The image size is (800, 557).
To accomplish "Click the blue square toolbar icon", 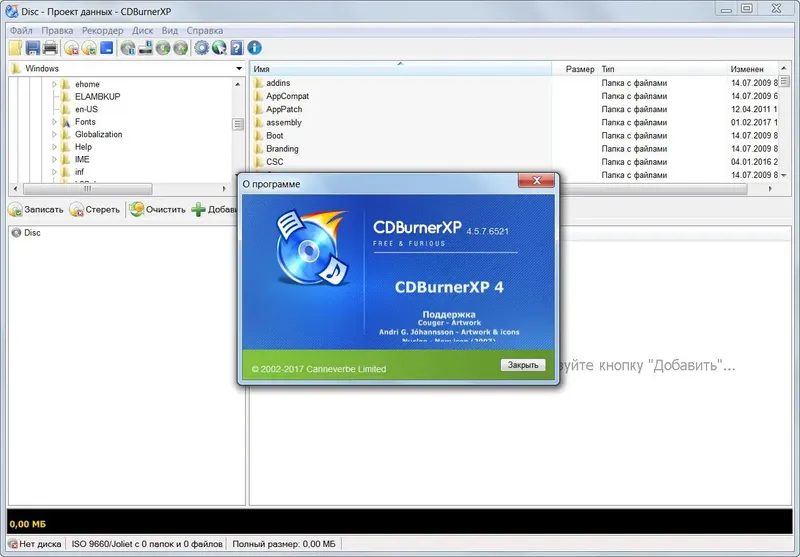I will coord(107,48).
